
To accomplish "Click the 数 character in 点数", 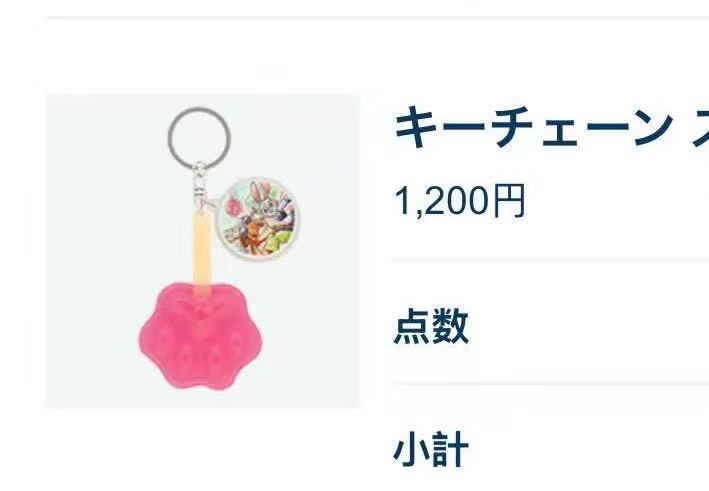I will click(451, 326).
